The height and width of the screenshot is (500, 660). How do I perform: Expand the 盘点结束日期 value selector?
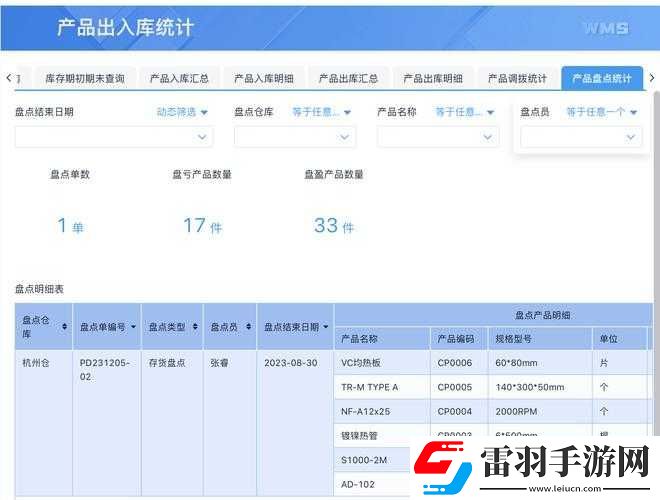click(114, 137)
